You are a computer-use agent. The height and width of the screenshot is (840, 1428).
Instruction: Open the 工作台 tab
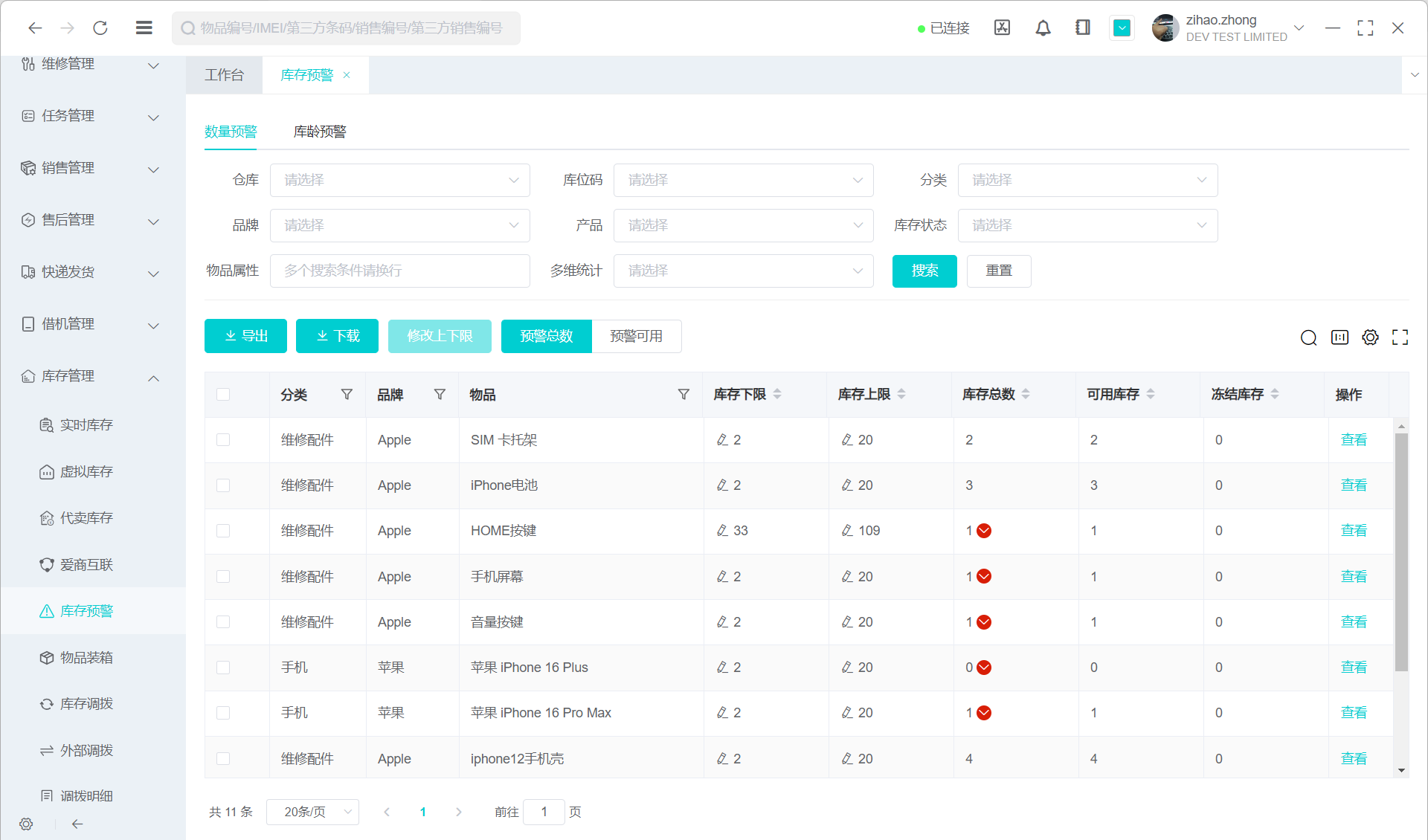224,75
